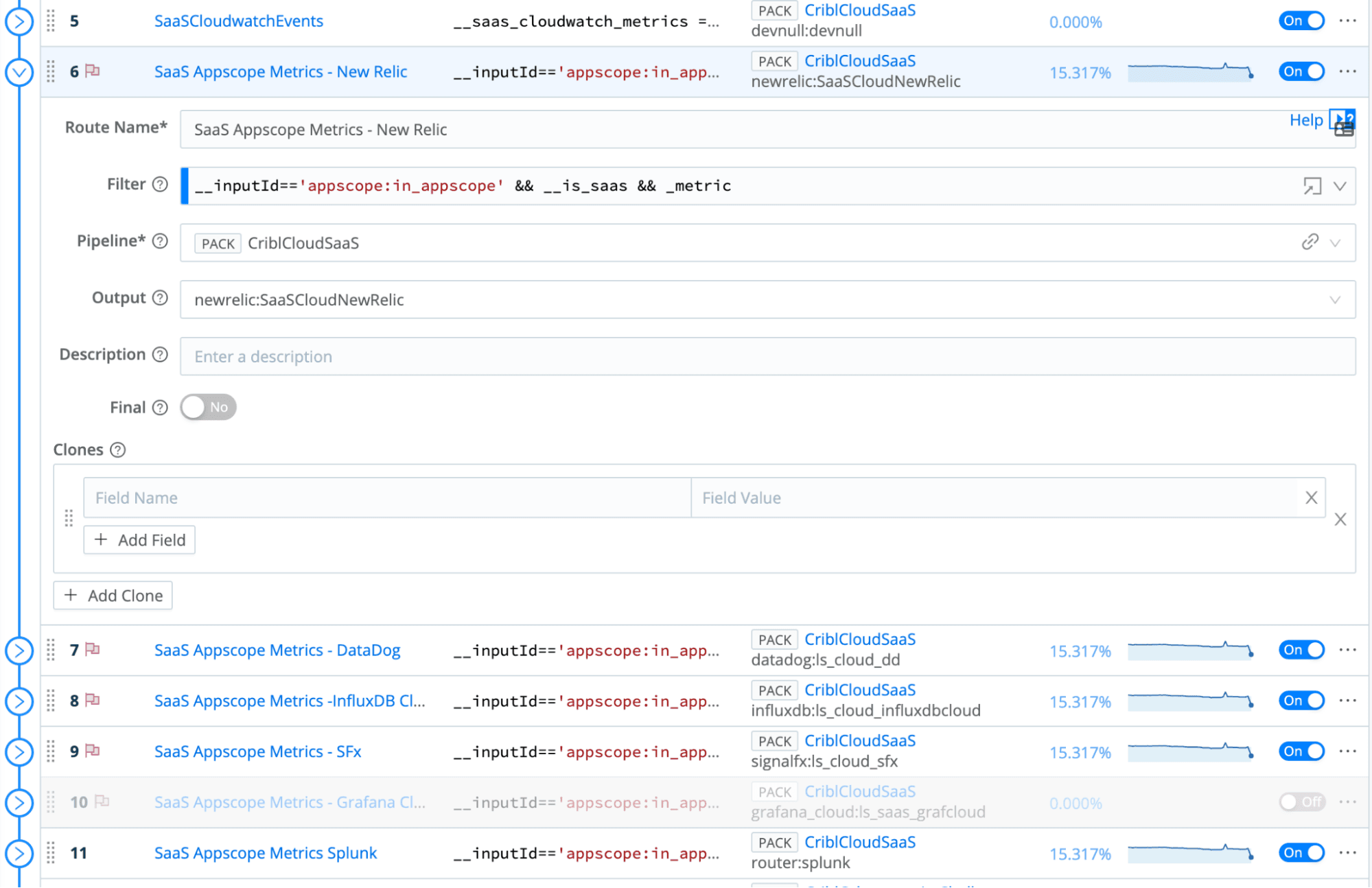
Task: Open the SaaSCloudwatchEvents route link
Action: [238, 21]
